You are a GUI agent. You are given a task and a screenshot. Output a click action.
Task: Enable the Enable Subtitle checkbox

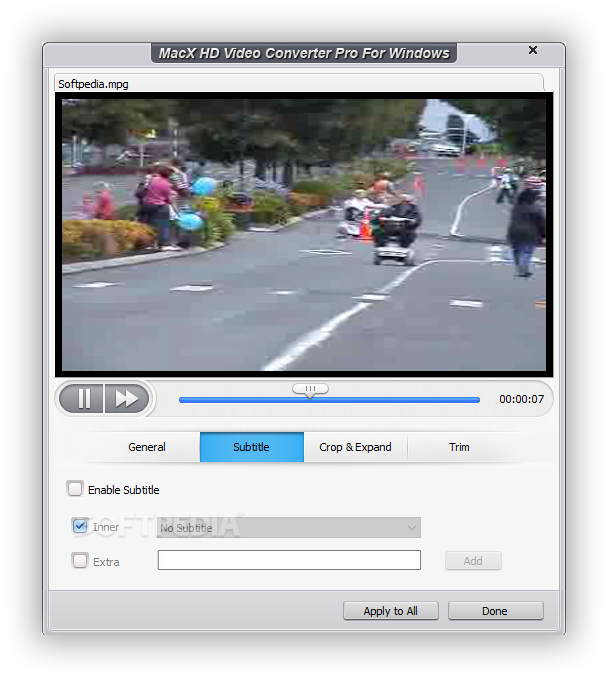coord(75,489)
